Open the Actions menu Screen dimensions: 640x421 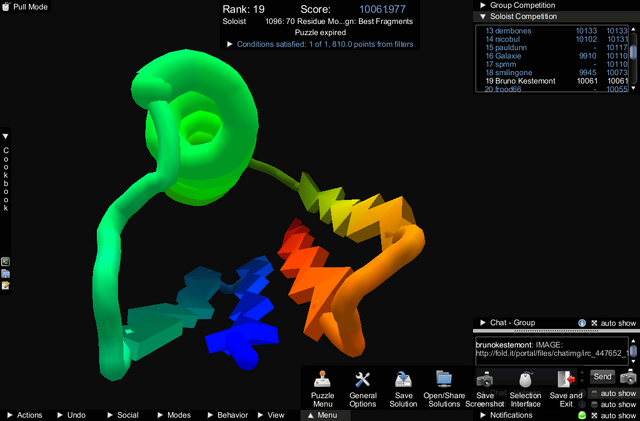[25, 415]
